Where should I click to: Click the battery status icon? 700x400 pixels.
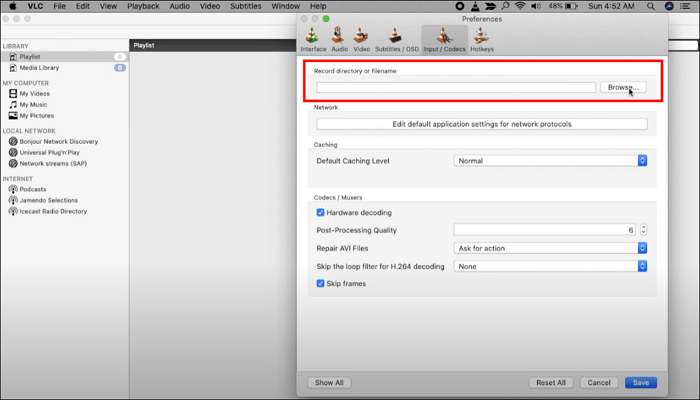click(x=571, y=6)
